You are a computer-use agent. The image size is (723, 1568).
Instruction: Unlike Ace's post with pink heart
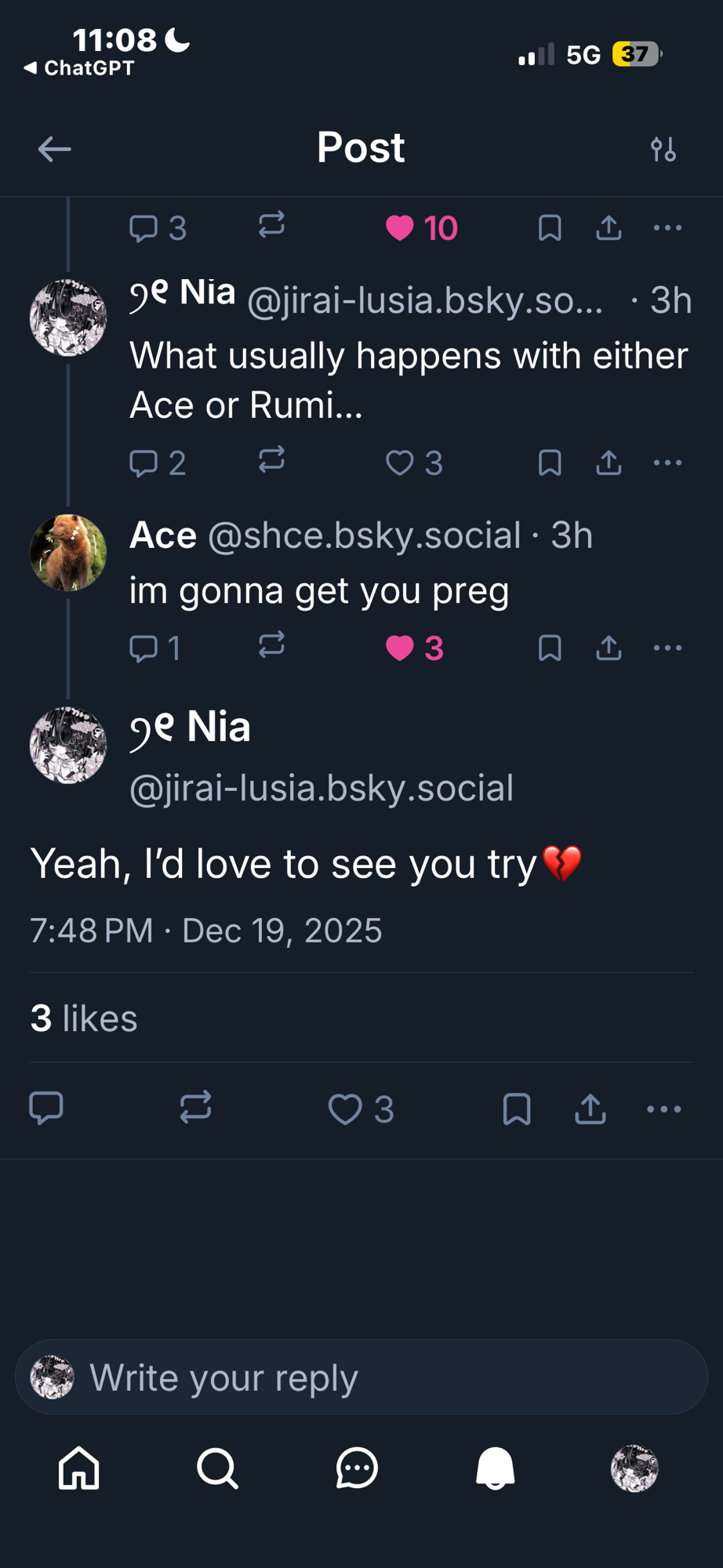(400, 648)
